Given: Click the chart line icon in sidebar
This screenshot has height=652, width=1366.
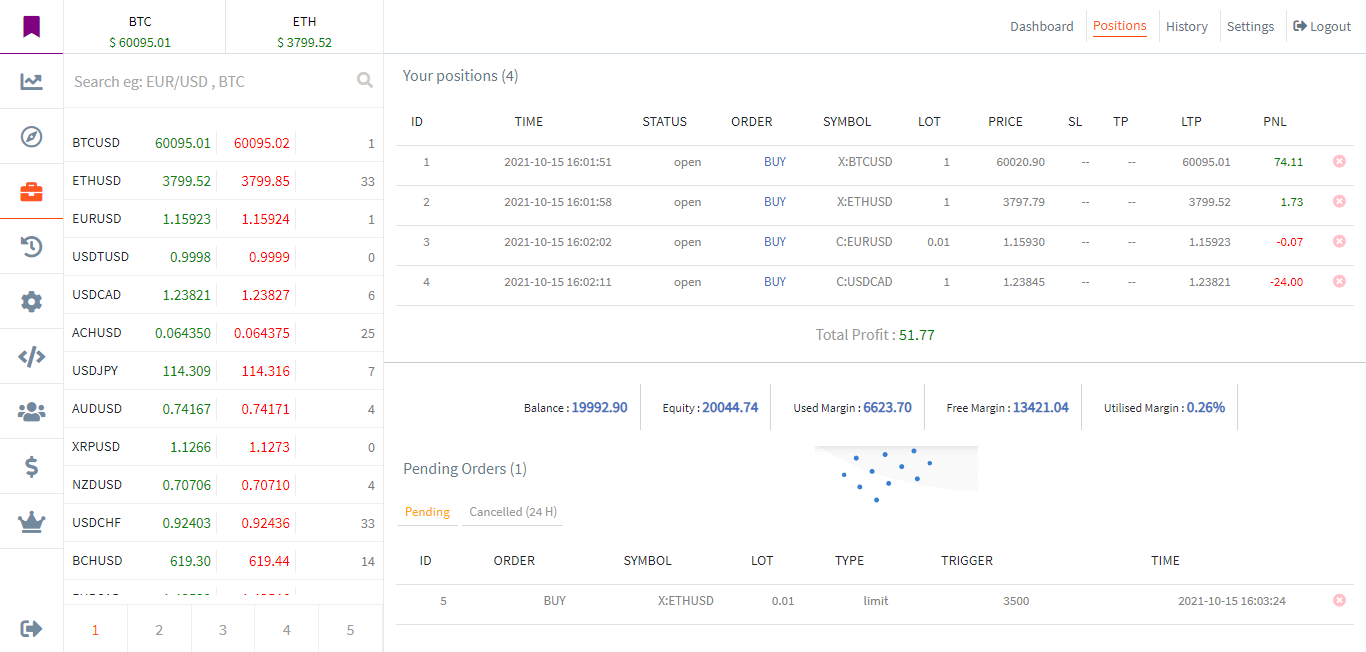Looking at the screenshot, I should point(31,82).
